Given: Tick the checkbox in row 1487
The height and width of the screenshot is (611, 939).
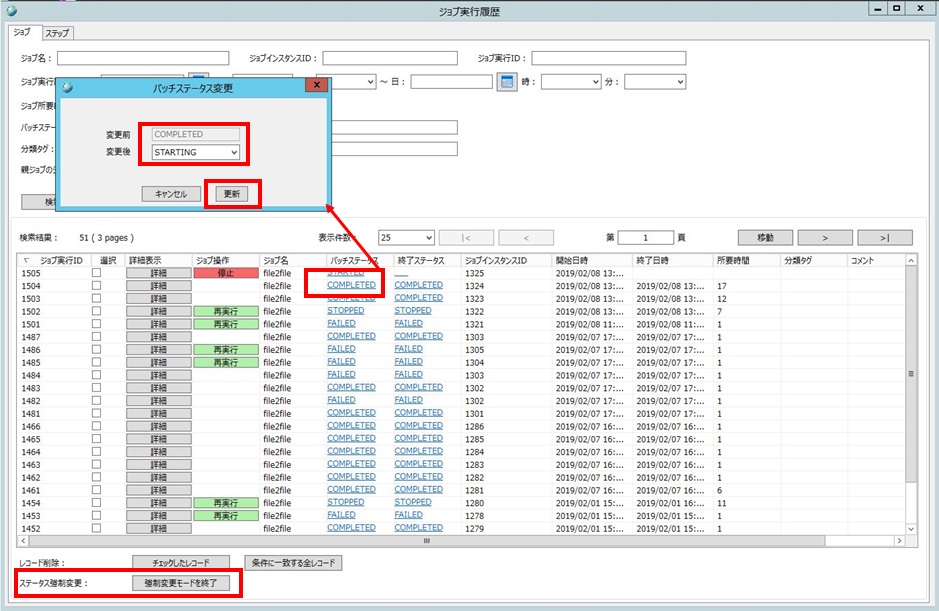Looking at the screenshot, I should click(96, 336).
